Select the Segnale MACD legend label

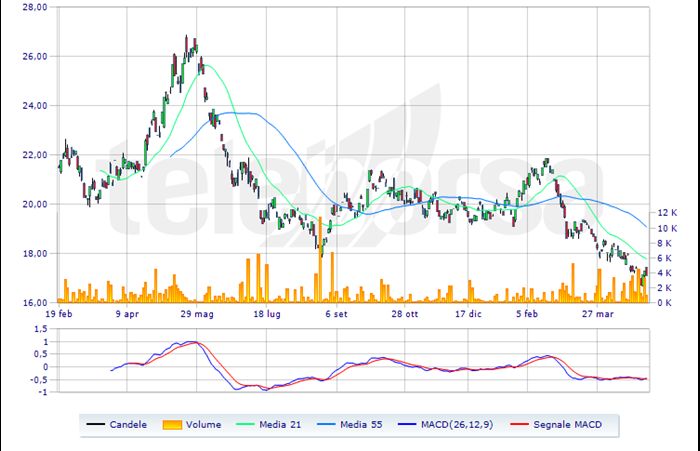click(x=567, y=424)
